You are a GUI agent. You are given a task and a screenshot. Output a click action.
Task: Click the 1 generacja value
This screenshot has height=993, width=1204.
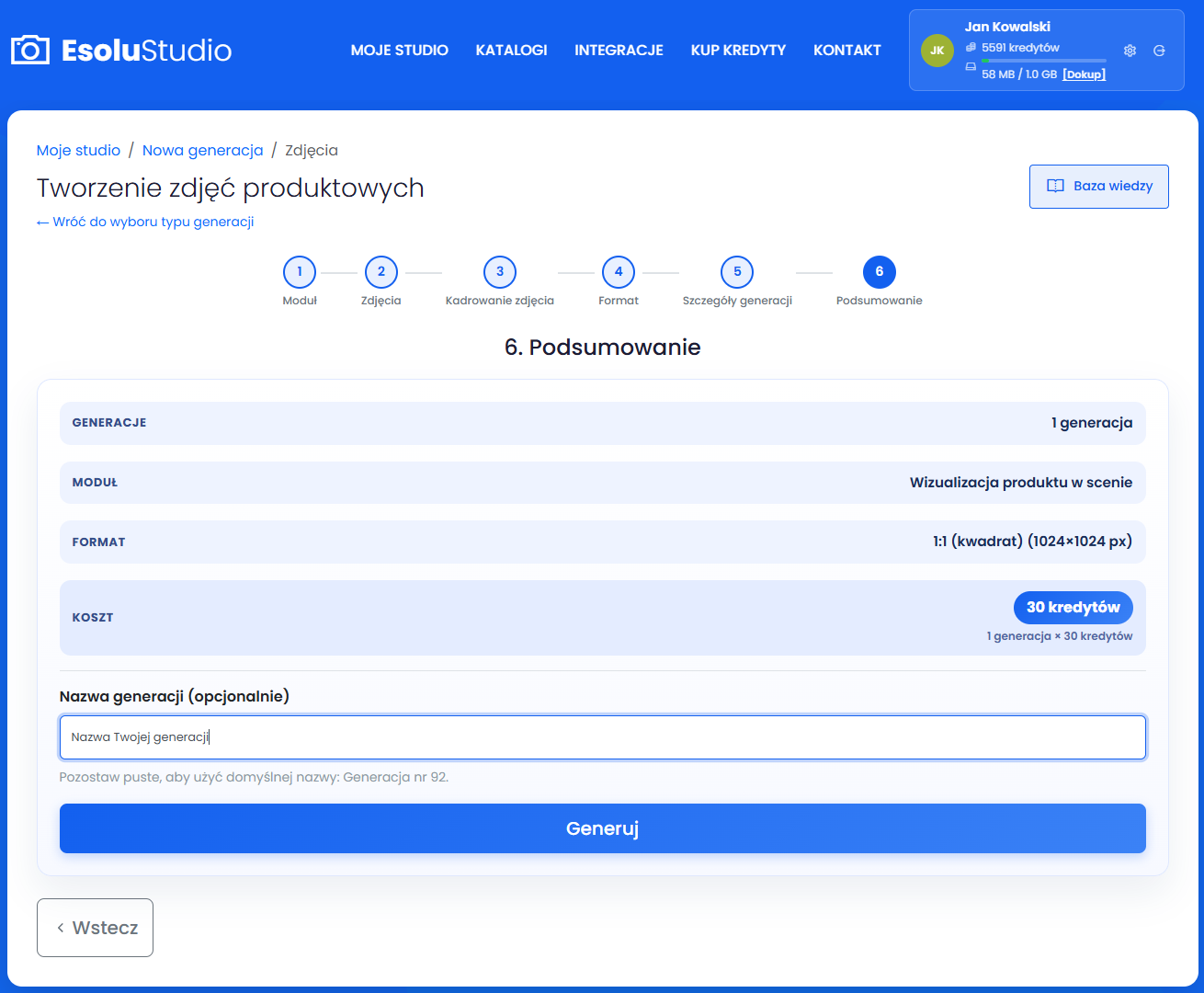pyautogui.click(x=1092, y=423)
